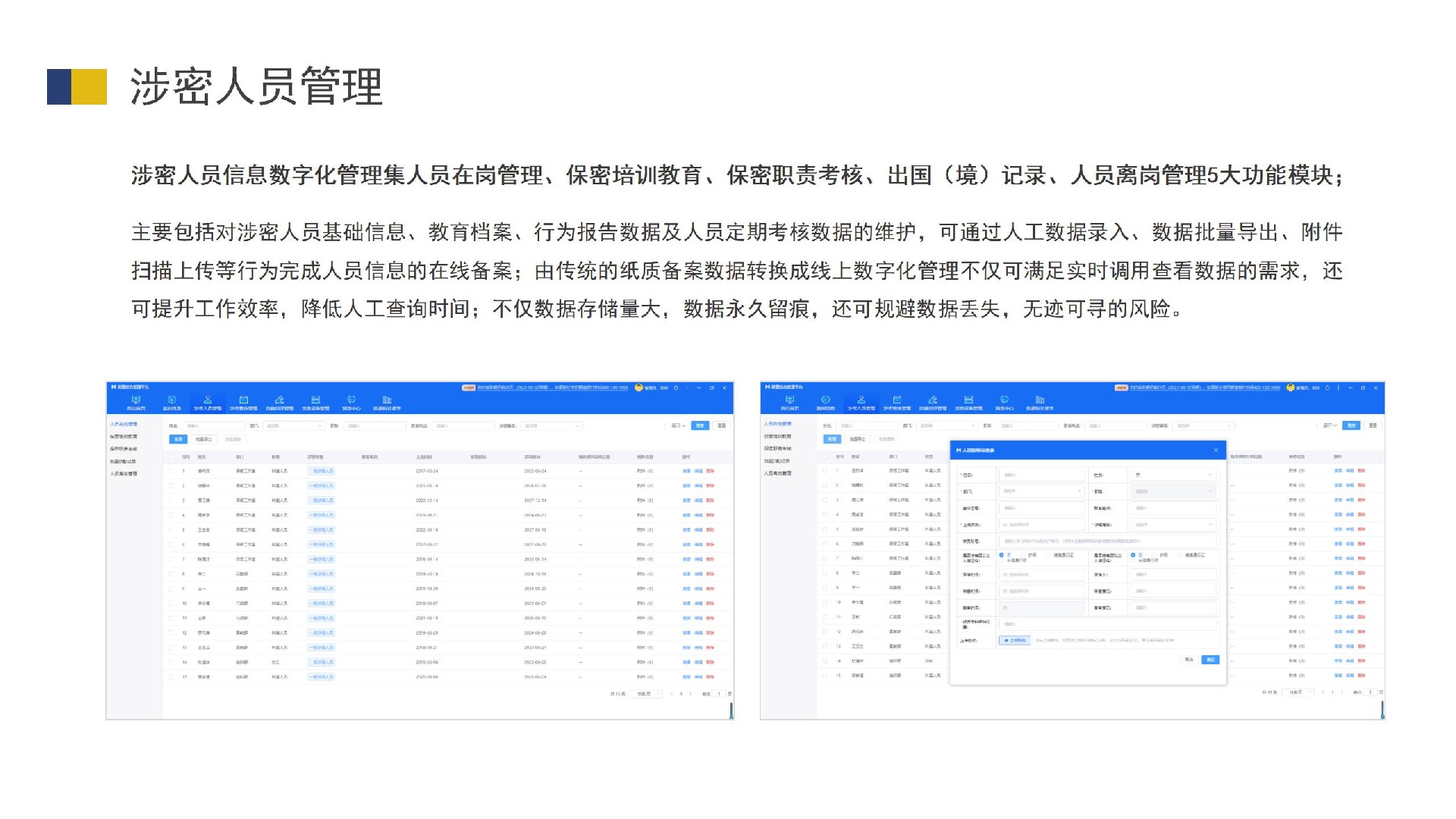Click the chat bubble icon in right screenshot navbar
The width and height of the screenshot is (1456, 819).
(x=1004, y=400)
